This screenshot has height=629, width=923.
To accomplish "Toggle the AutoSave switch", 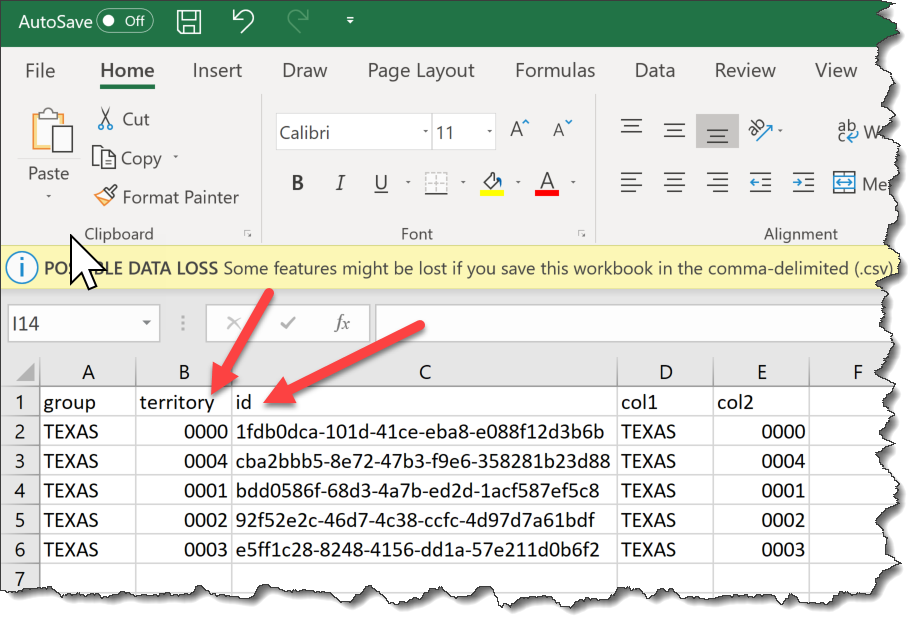I will pyautogui.click(x=124, y=20).
